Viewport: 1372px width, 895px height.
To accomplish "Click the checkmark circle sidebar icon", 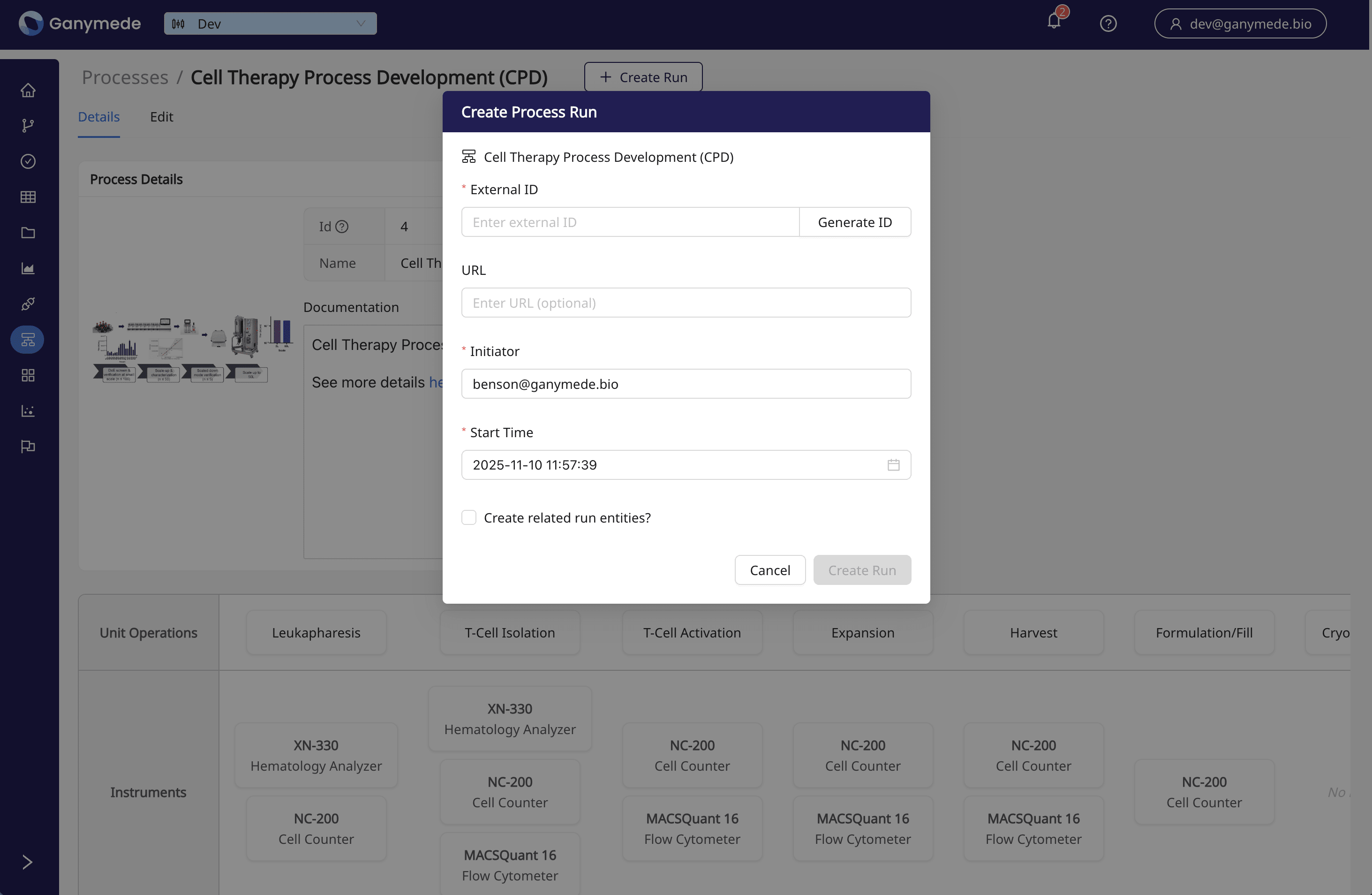I will 28,161.
